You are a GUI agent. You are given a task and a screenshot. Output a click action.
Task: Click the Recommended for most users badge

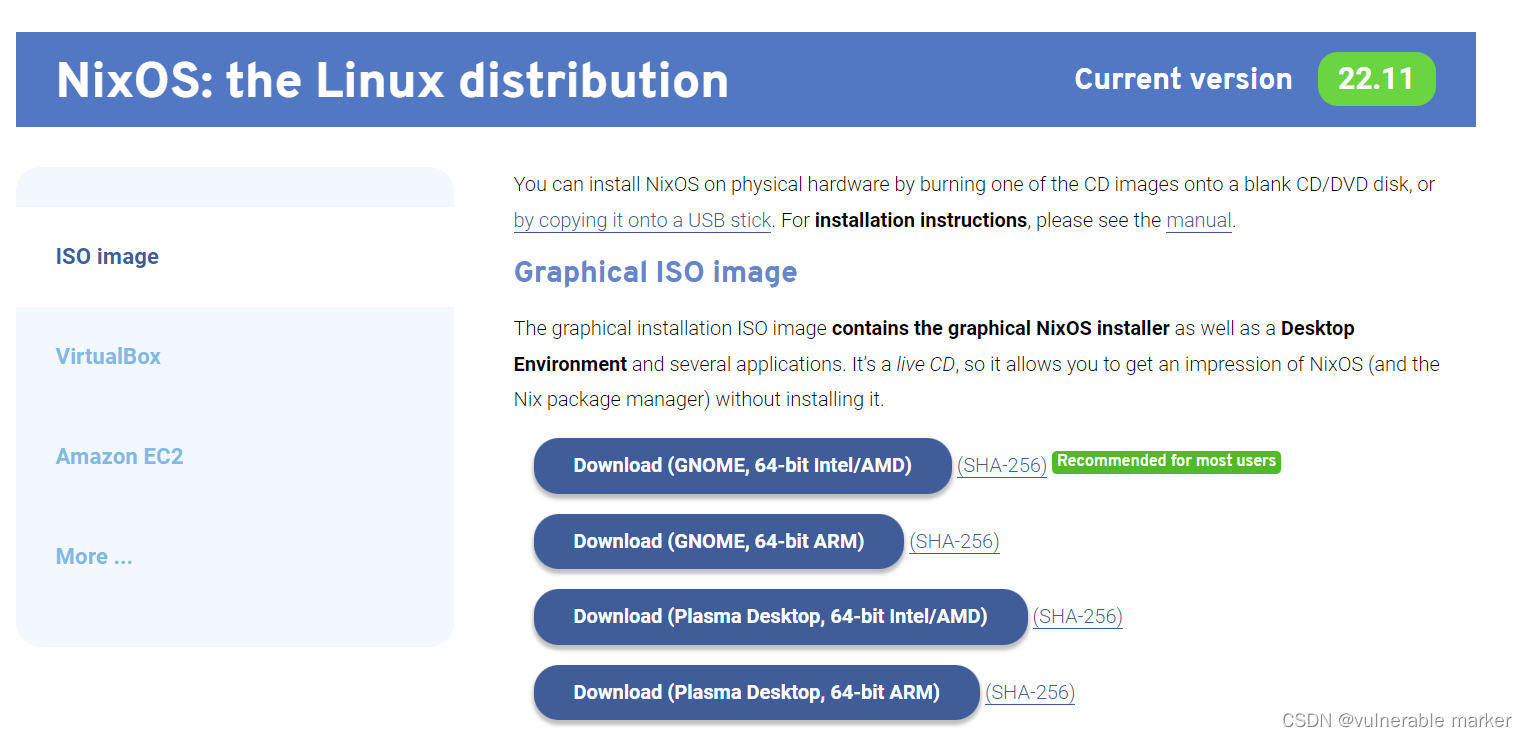[1165, 461]
